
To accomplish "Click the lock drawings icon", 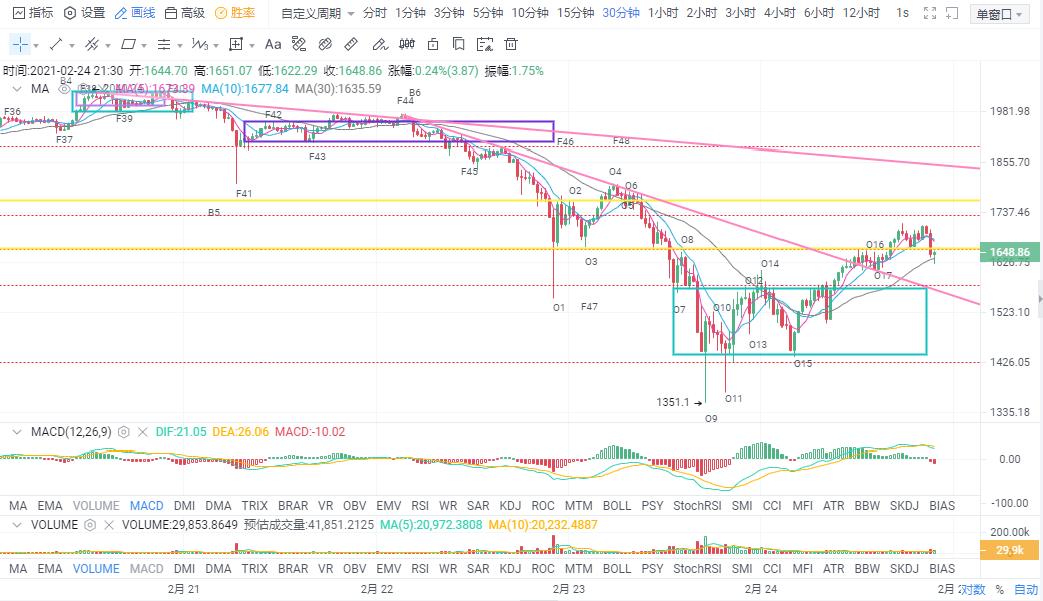I will click(x=431, y=44).
